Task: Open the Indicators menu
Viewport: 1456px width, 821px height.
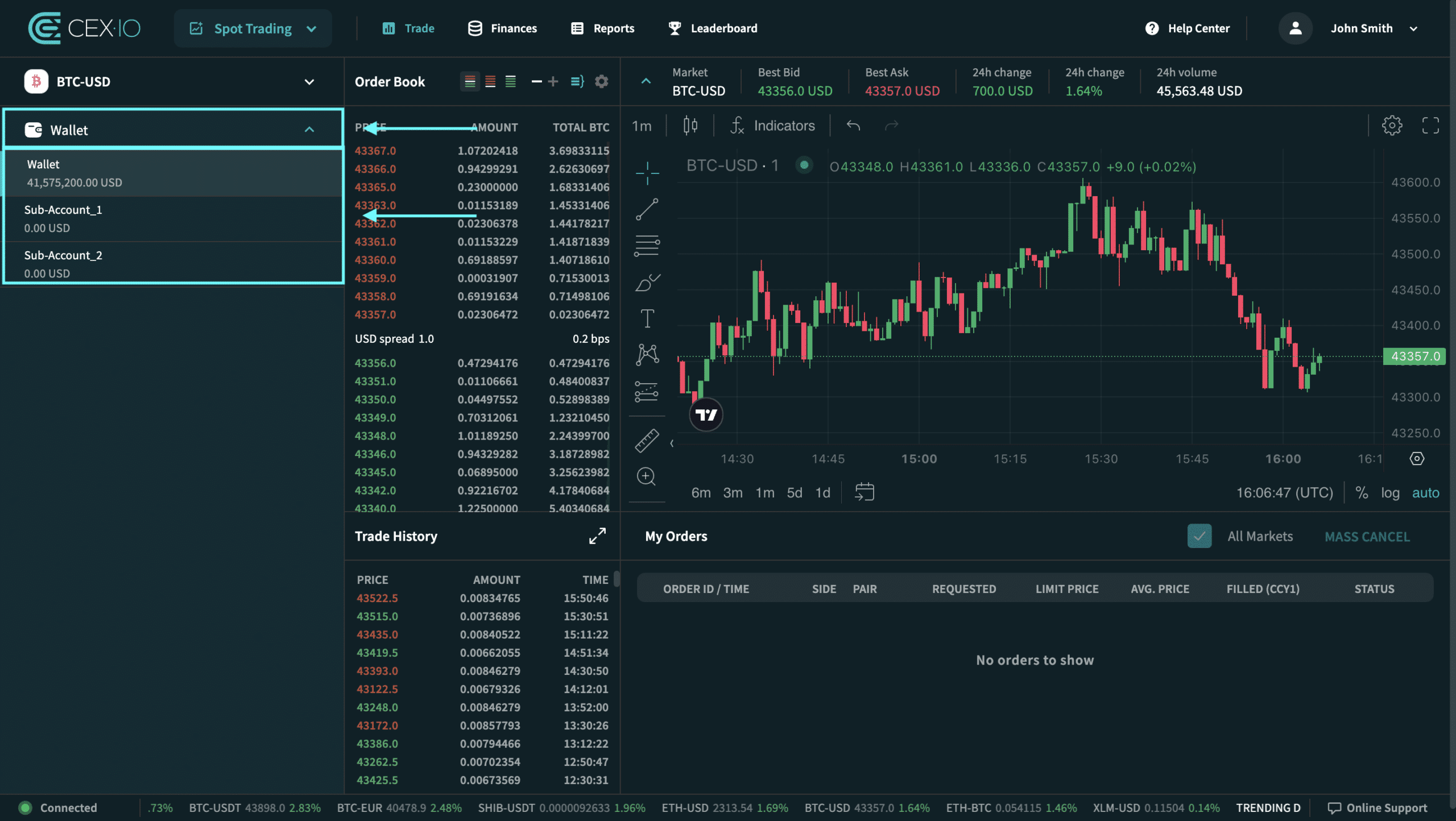Action: click(x=772, y=126)
